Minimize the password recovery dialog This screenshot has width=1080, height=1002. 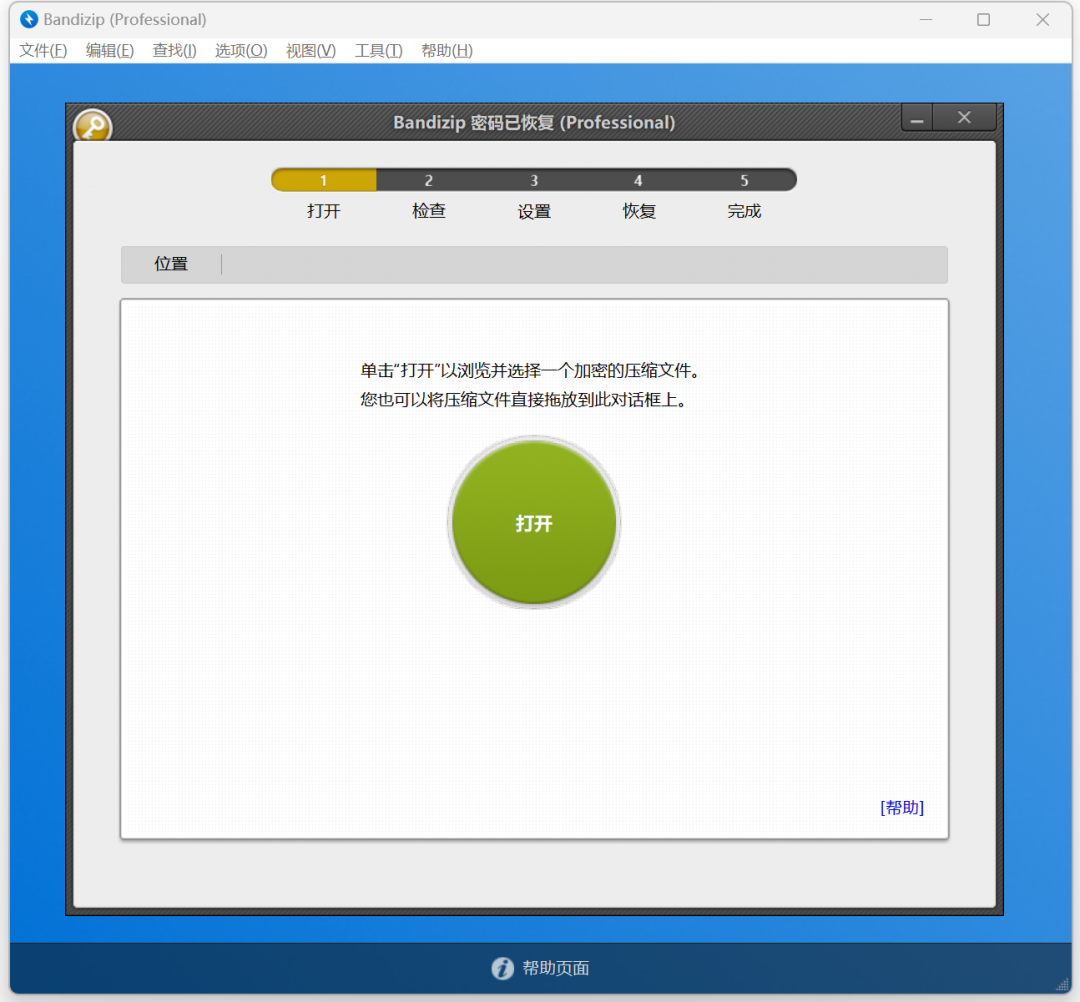pos(917,118)
